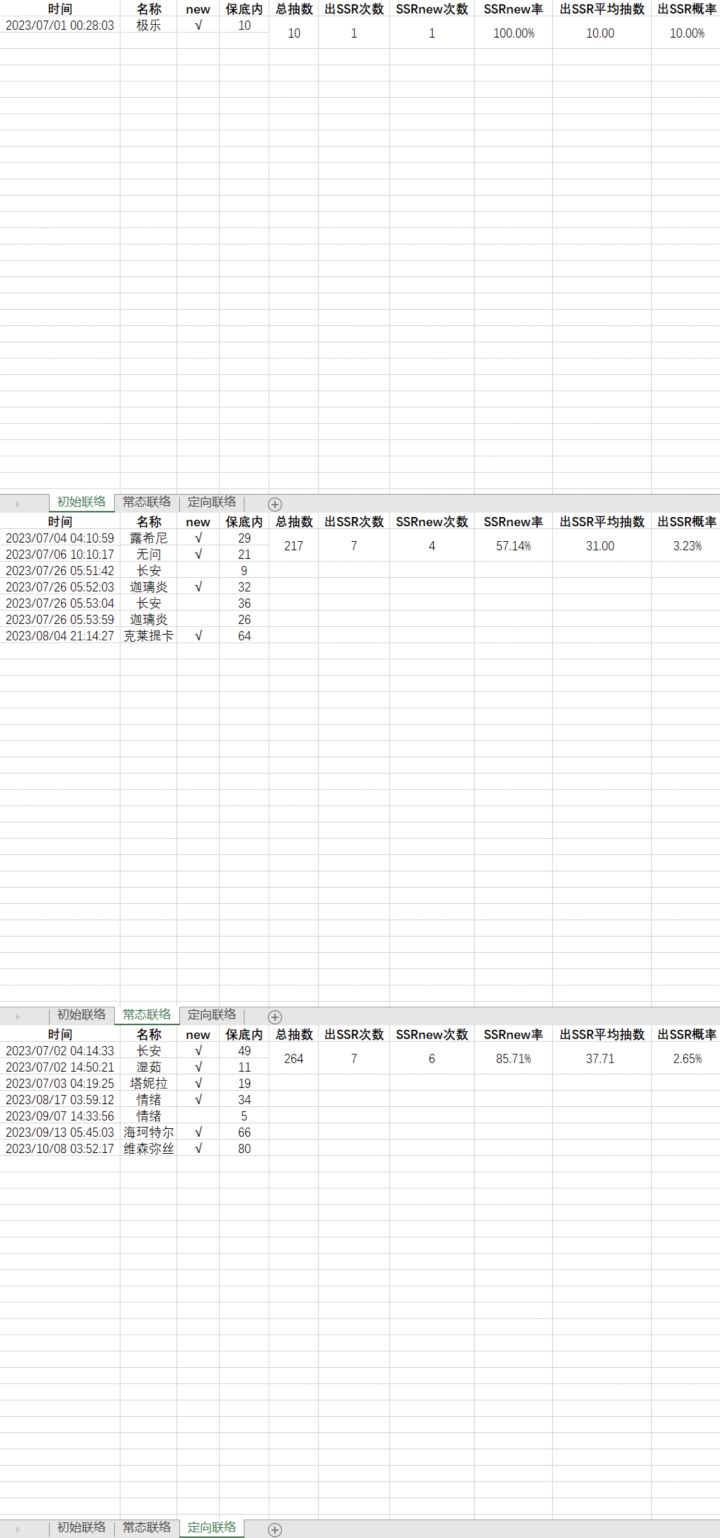The width and height of the screenshot is (720, 1538).
Task: Switch to 定向联络 from the active 初始联络 sheet
Action: pyautogui.click(x=212, y=502)
